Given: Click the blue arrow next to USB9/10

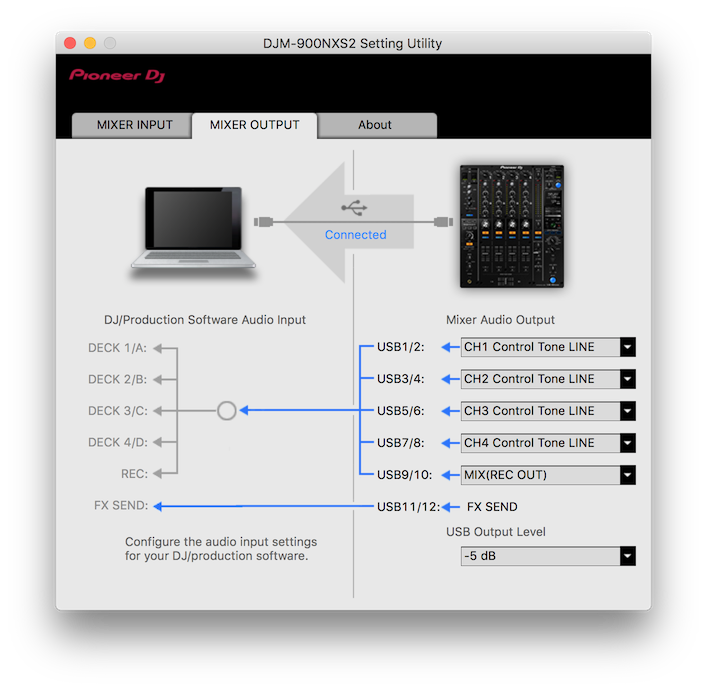Looking at the screenshot, I should click(450, 475).
